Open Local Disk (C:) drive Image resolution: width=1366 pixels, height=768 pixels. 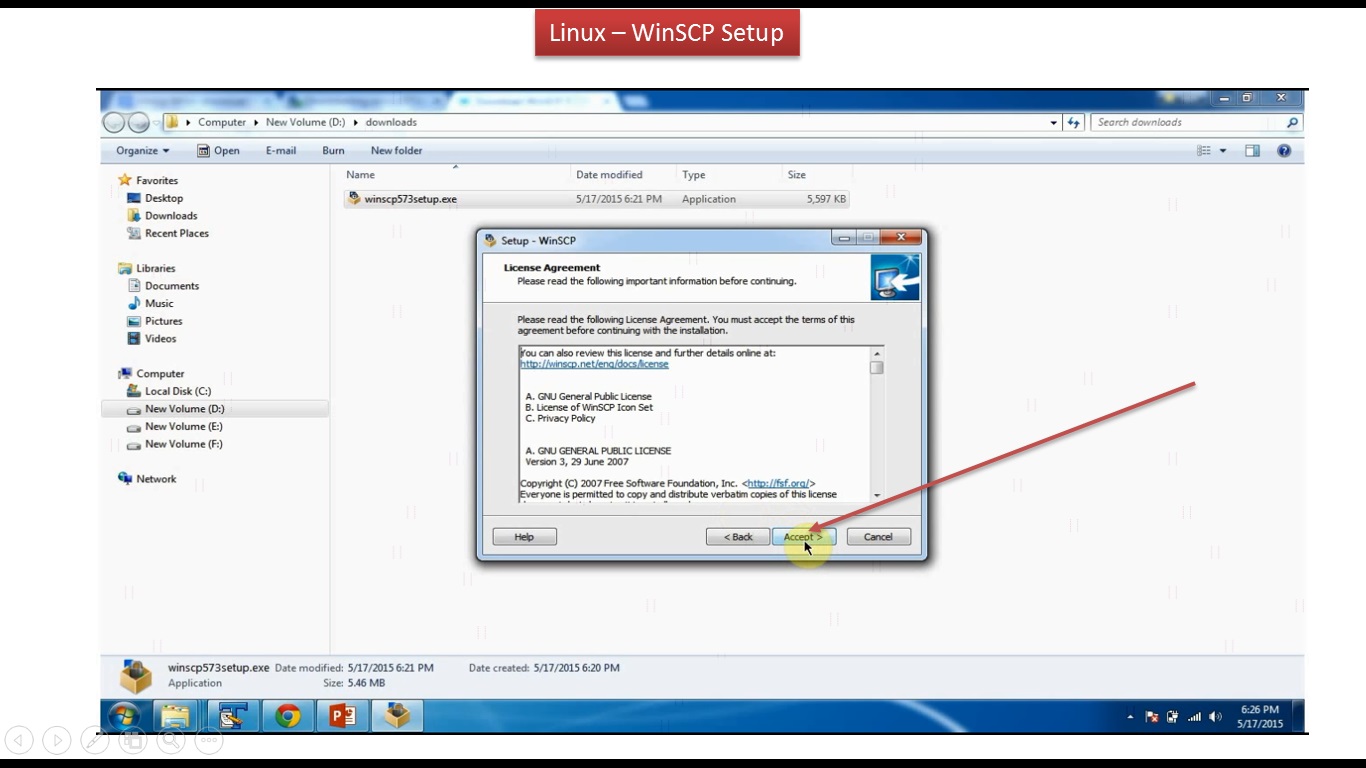click(169, 391)
